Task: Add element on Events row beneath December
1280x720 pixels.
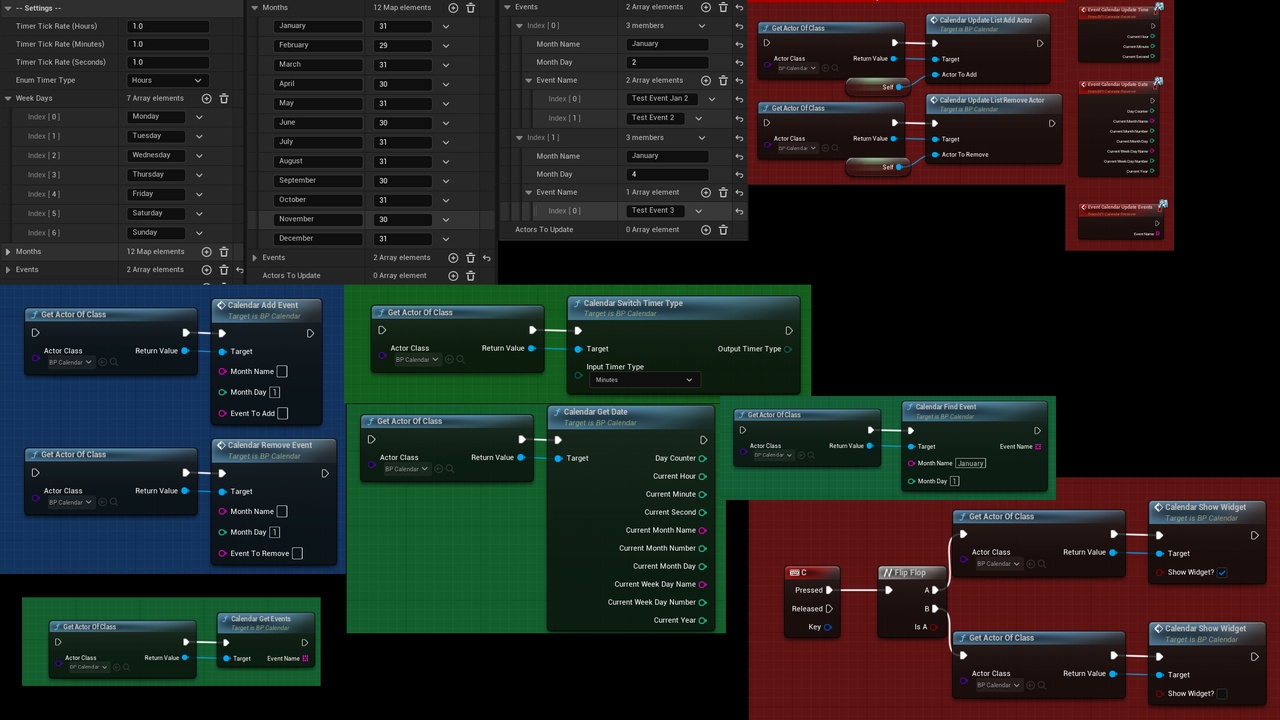Action: (x=454, y=258)
